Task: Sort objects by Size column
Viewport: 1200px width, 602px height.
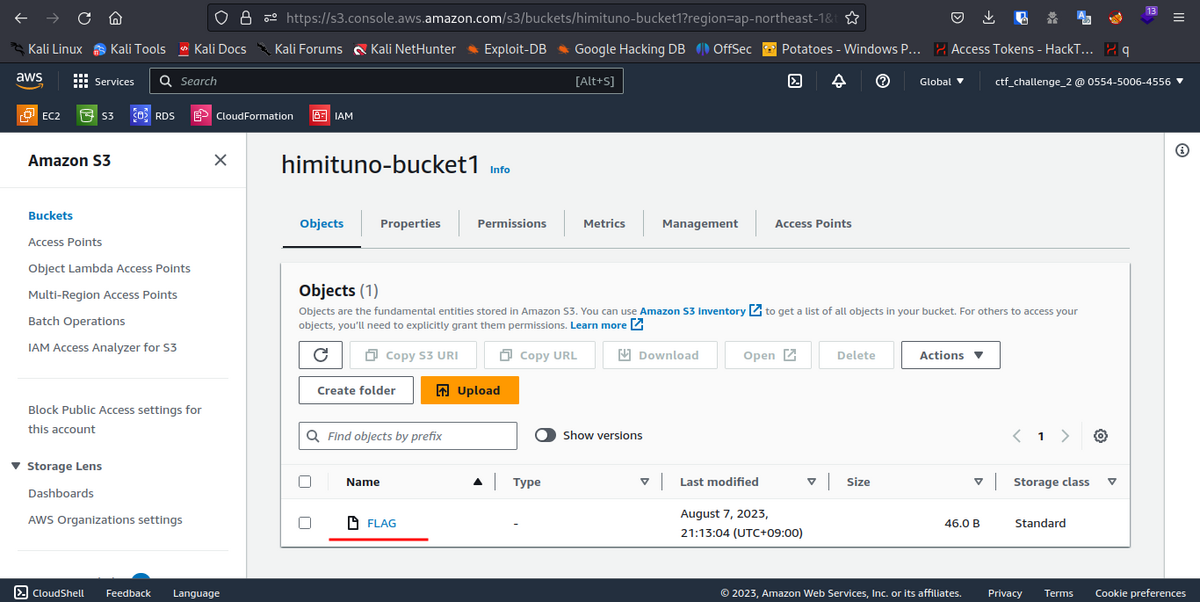Action: coord(915,482)
